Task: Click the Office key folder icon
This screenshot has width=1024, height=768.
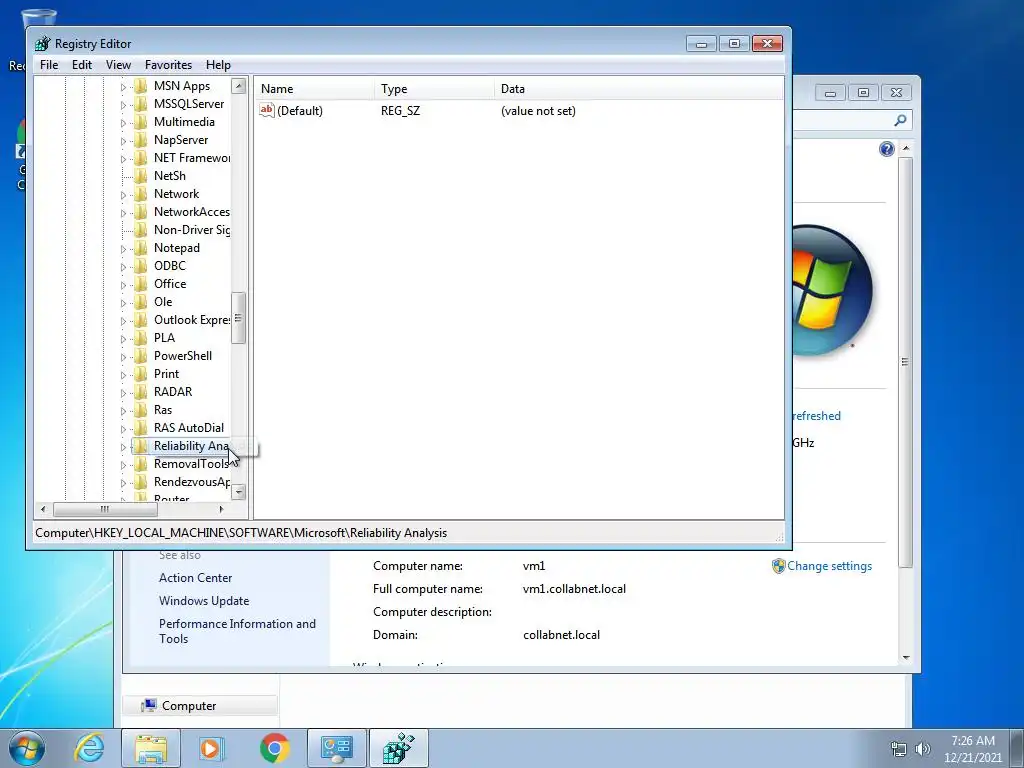Action: click(x=140, y=283)
